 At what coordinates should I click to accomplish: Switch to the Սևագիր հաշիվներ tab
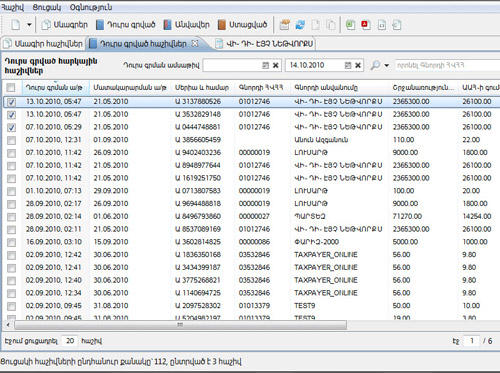43,44
